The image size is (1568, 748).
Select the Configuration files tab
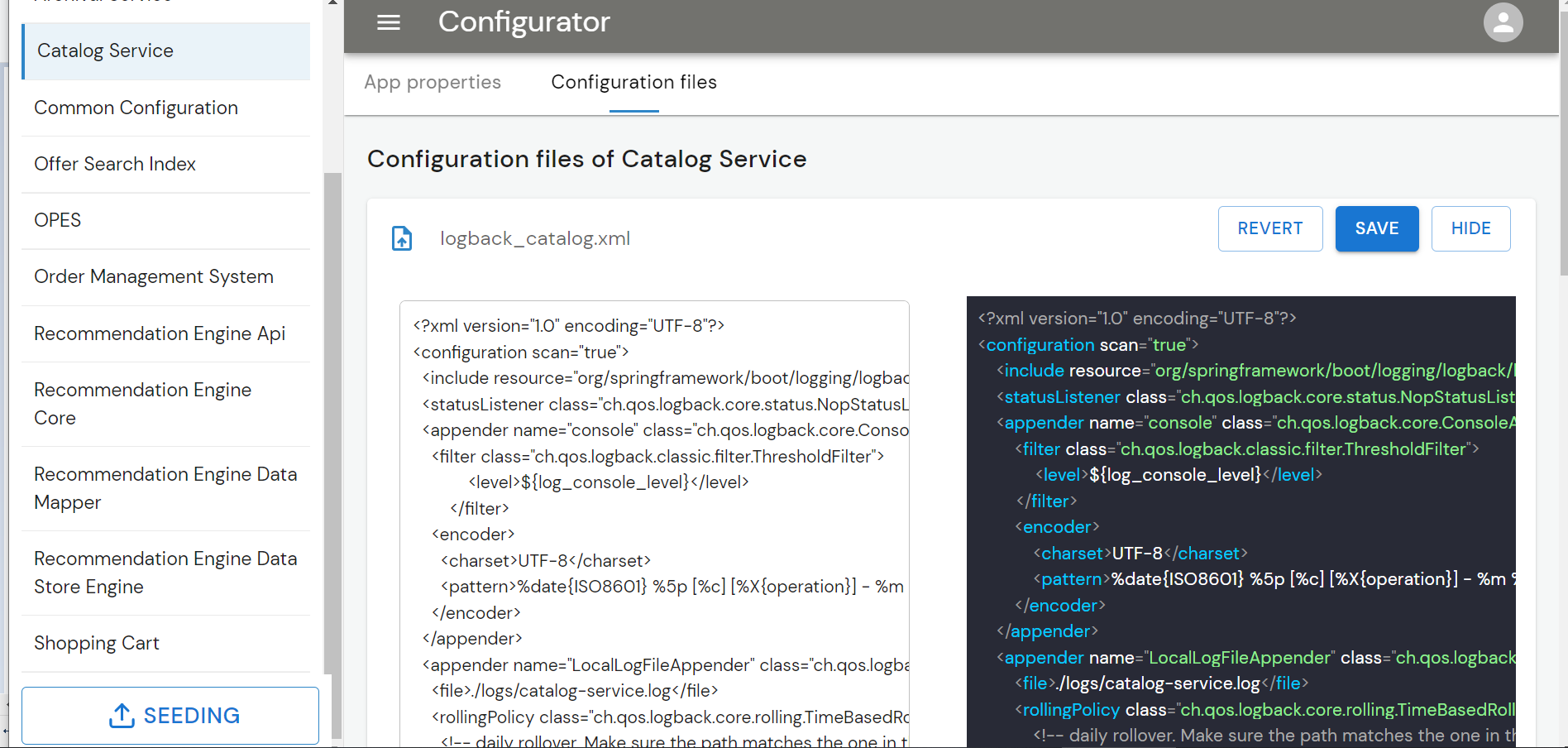(633, 82)
